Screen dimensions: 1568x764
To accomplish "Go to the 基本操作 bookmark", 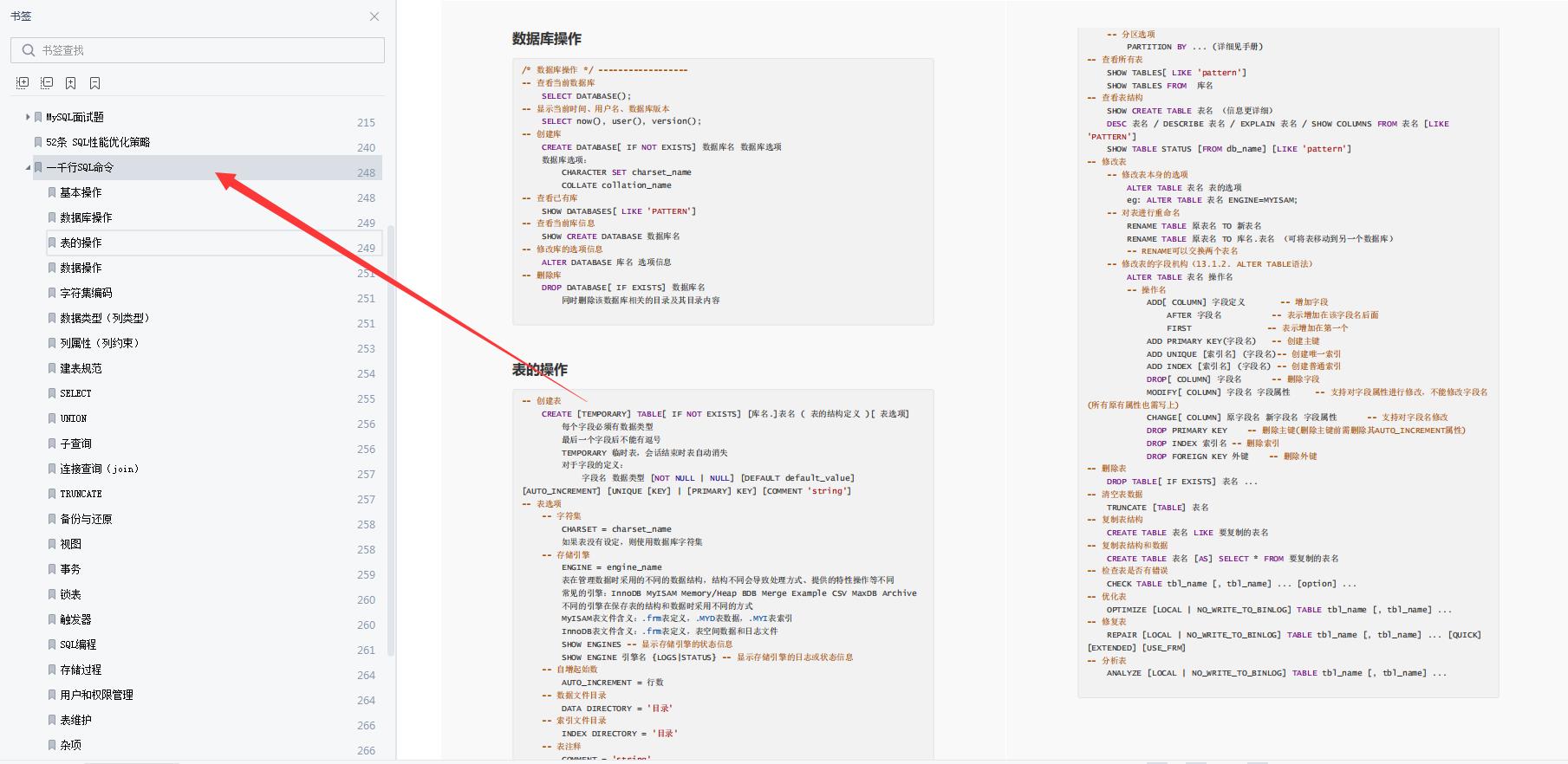I will pyautogui.click(x=81, y=192).
